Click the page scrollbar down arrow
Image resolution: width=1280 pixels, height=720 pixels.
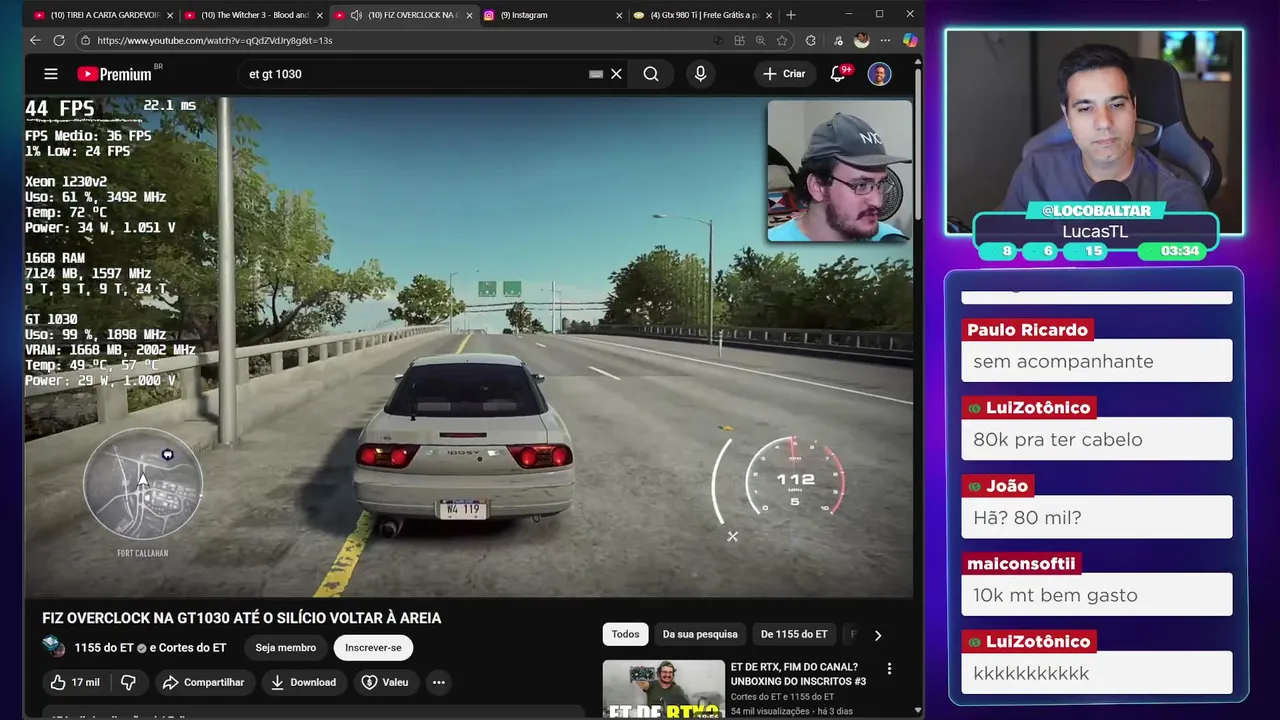click(918, 710)
